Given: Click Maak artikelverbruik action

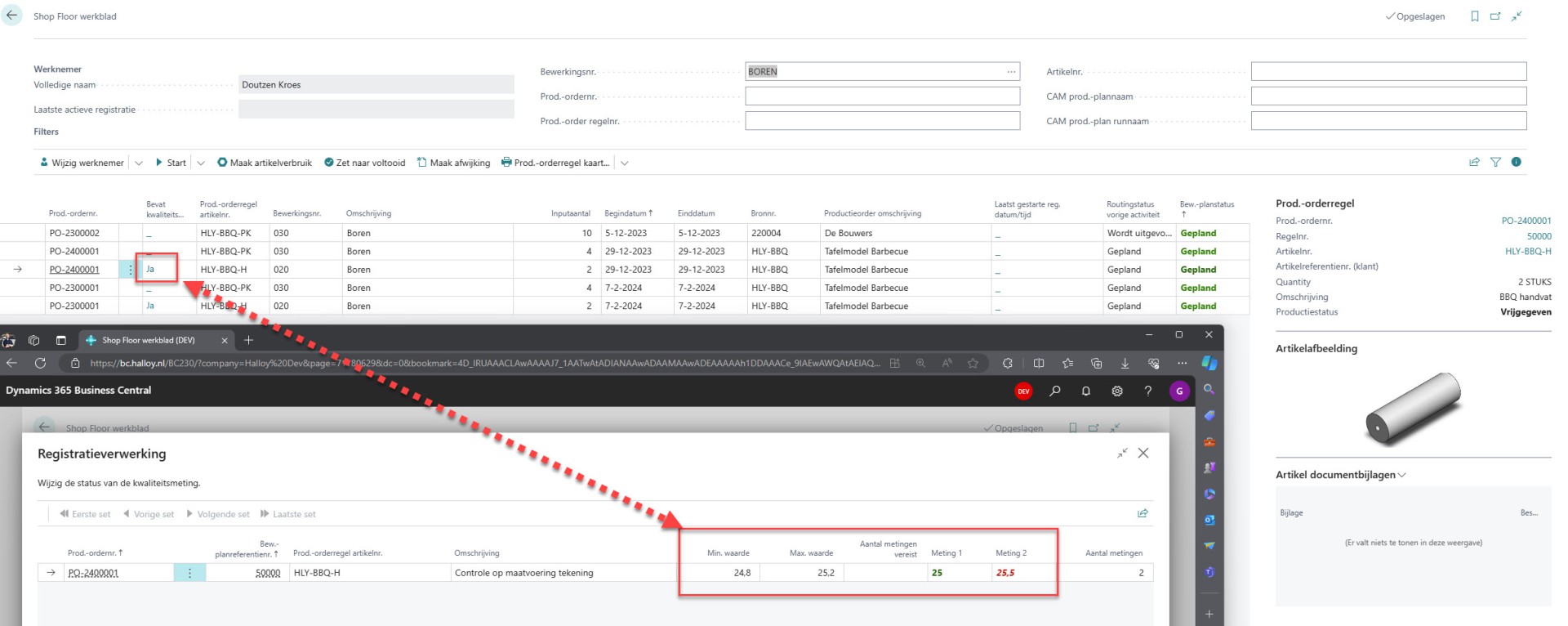Looking at the screenshot, I should 265,163.
